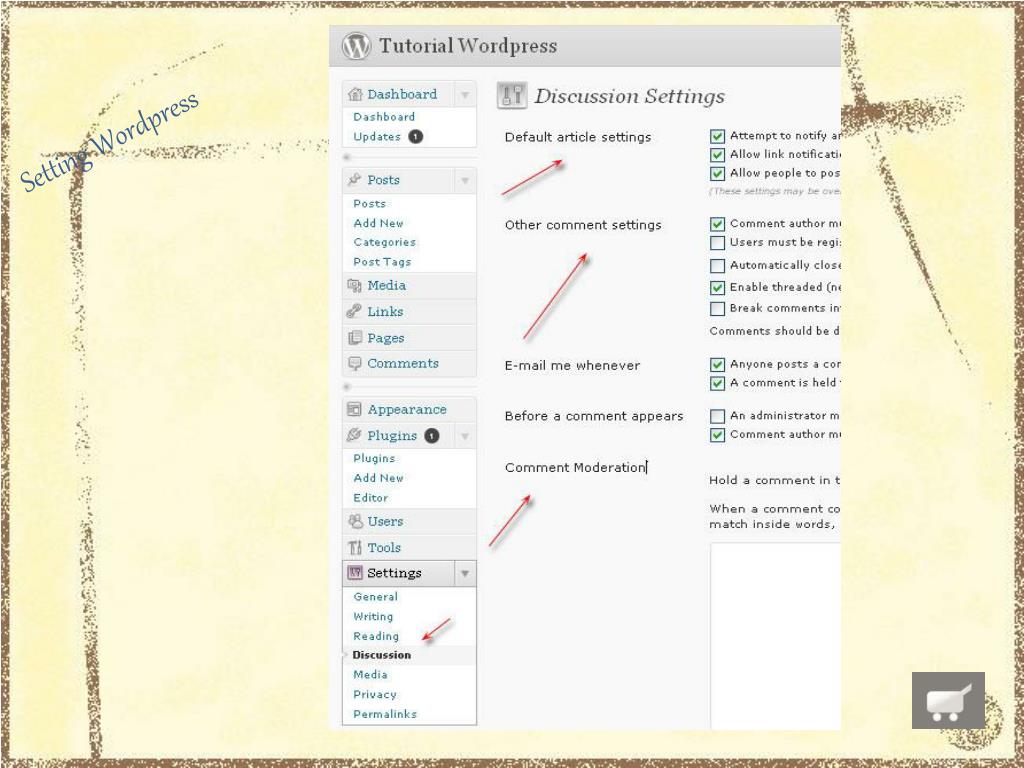Image resolution: width=1024 pixels, height=768 pixels.
Task: Open the Updates submenu link
Action: point(377,136)
